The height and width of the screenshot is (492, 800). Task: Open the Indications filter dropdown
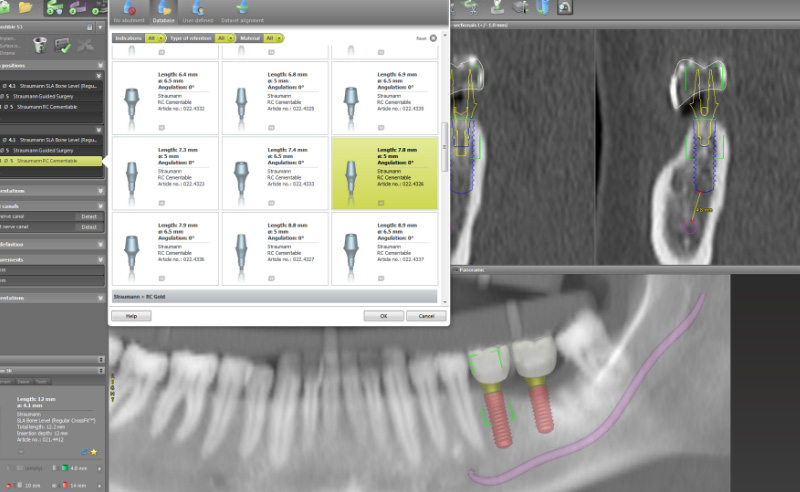(156, 38)
